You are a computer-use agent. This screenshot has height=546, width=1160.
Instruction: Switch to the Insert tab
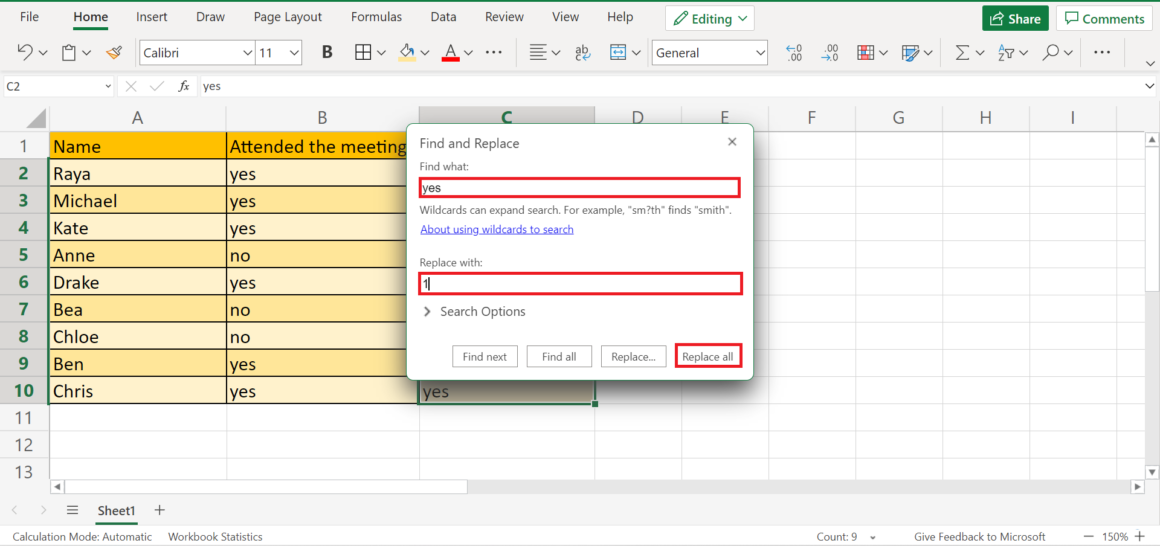point(152,17)
